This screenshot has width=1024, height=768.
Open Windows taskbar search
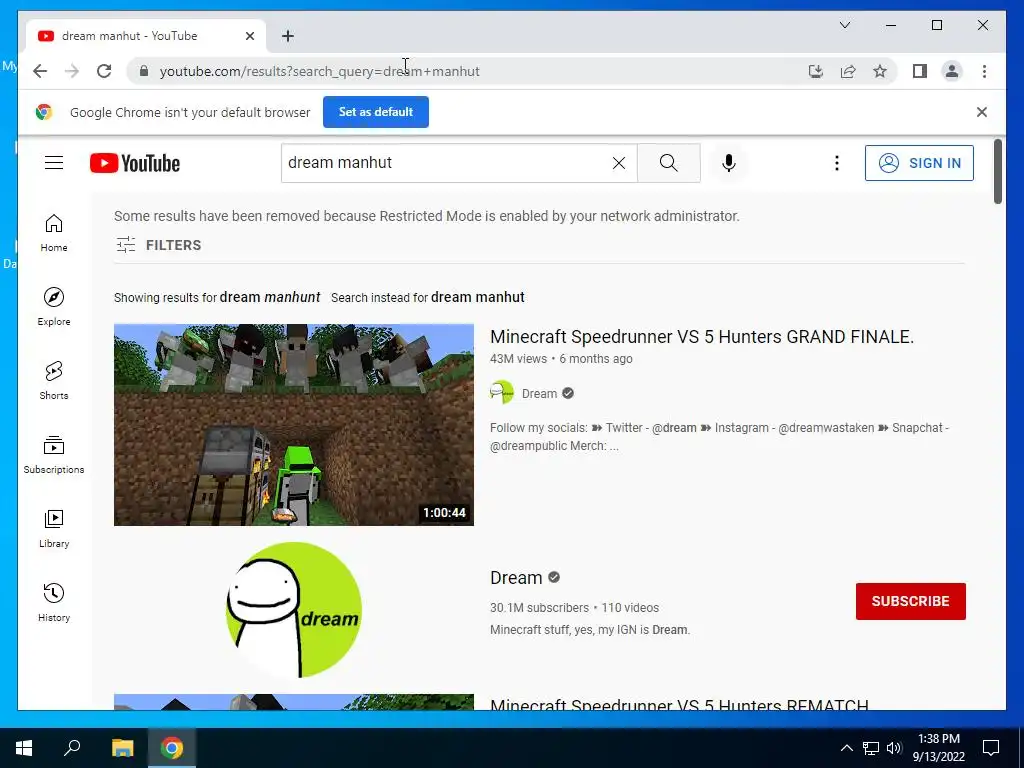coord(72,748)
